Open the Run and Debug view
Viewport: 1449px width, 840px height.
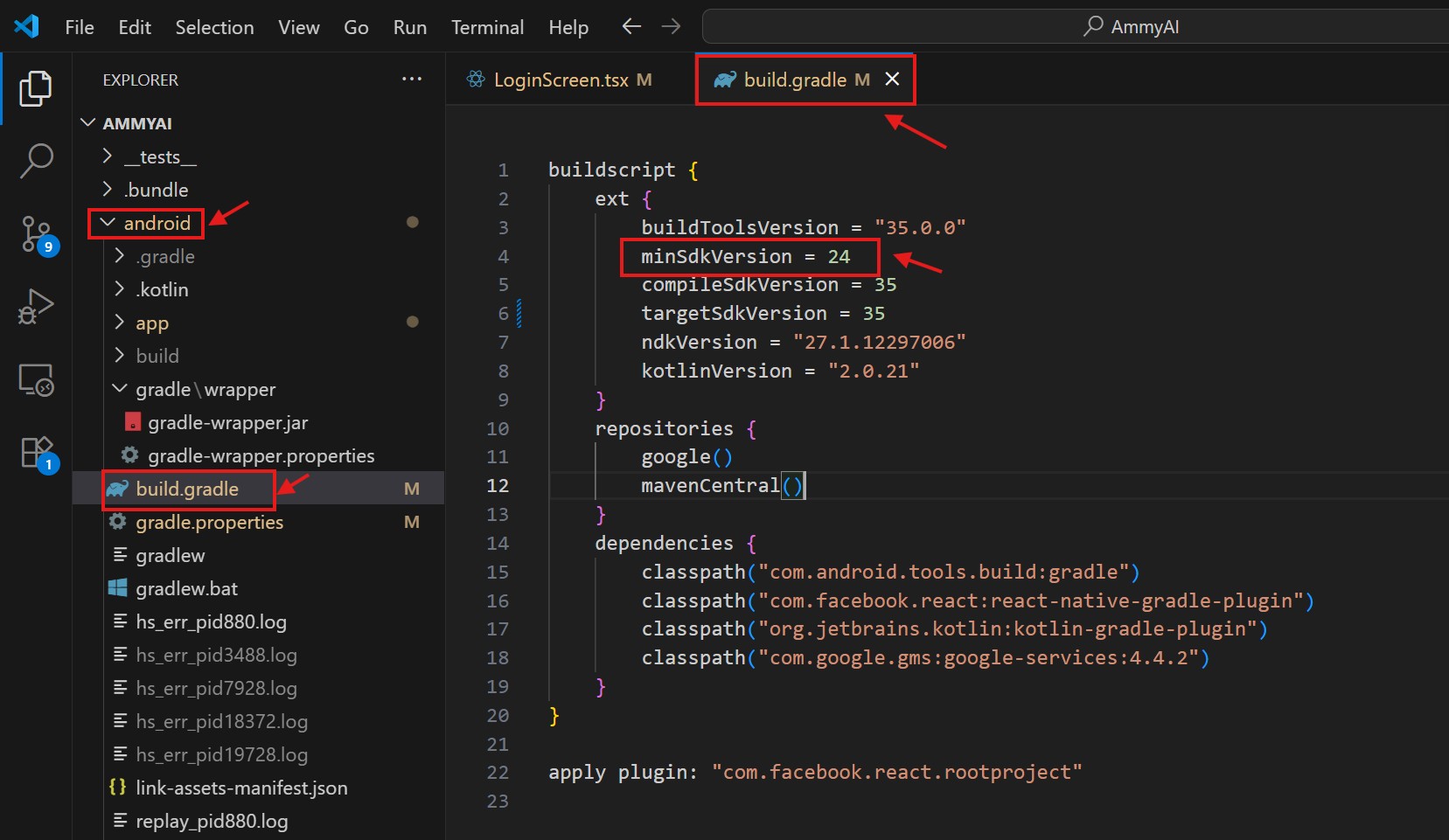click(36, 307)
